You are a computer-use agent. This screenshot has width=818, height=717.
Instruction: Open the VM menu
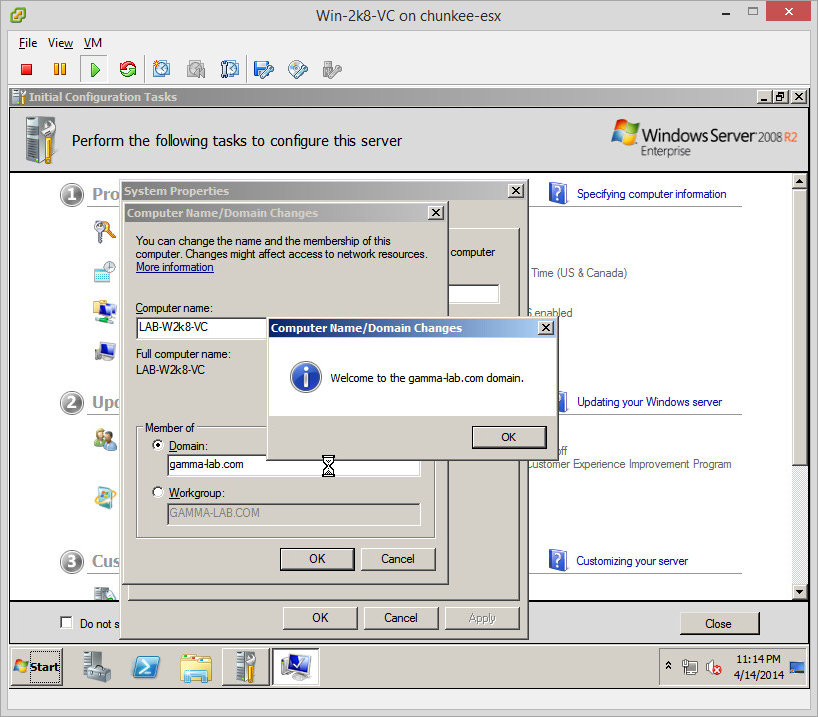click(92, 43)
